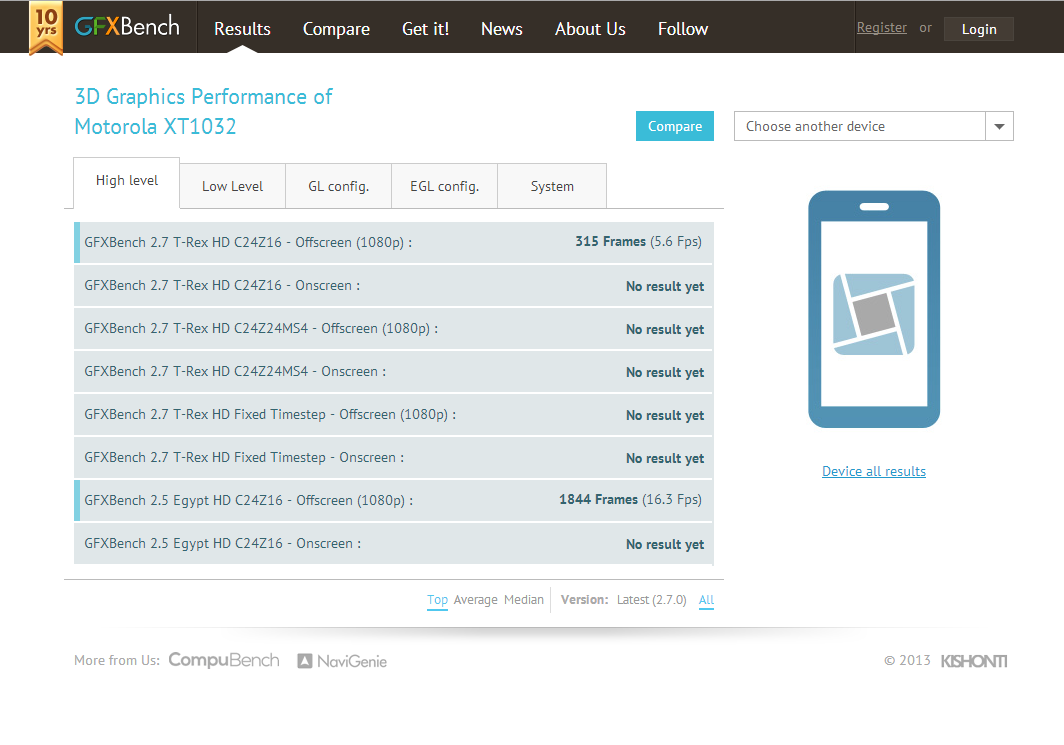This screenshot has height=745, width=1064.
Task: Click the 315 Frames (5.6 Fps) result
Action: 639,242
